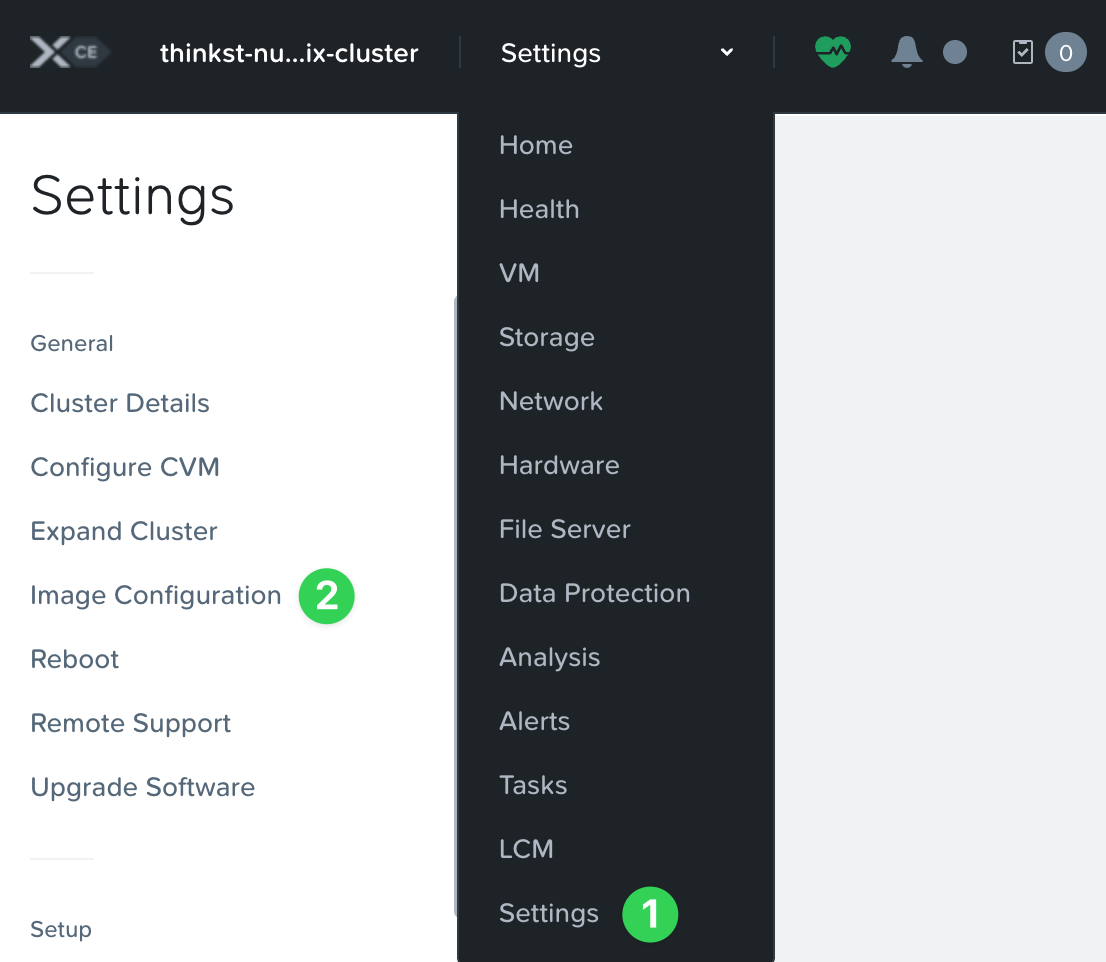
Task: Open the tasks clipboard icon
Action: pyautogui.click(x=1023, y=52)
